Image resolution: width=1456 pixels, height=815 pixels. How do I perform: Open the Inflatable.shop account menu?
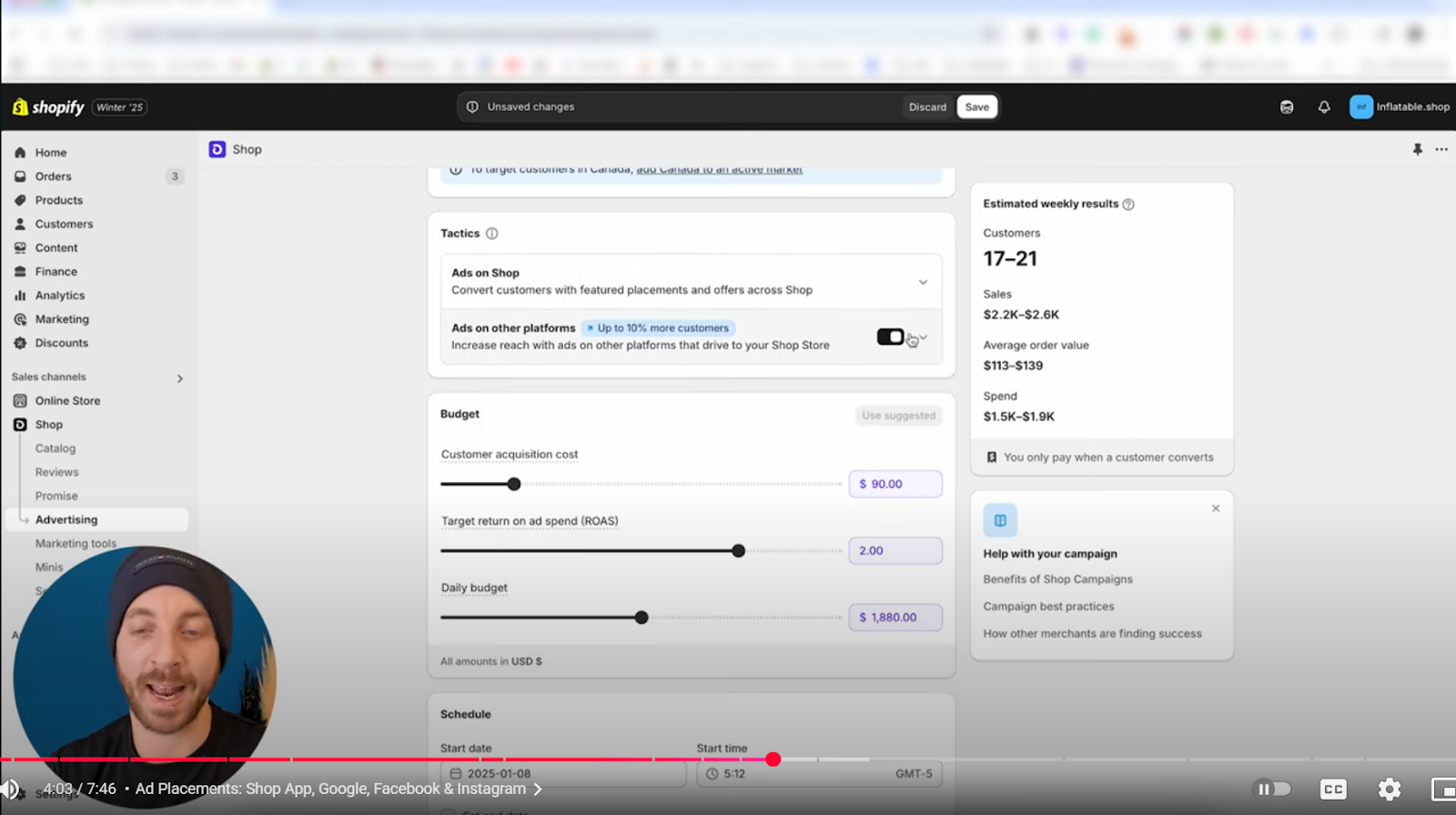pyautogui.click(x=1400, y=107)
